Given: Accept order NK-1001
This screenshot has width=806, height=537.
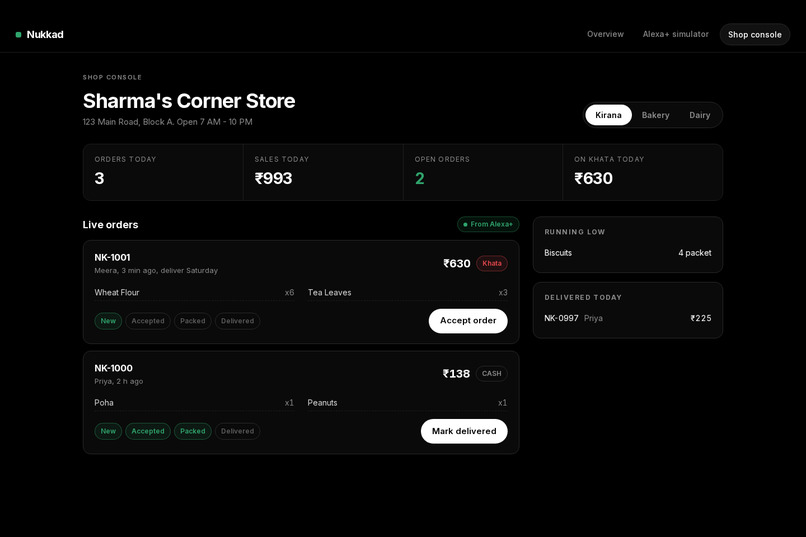Looking at the screenshot, I should pos(468,321).
